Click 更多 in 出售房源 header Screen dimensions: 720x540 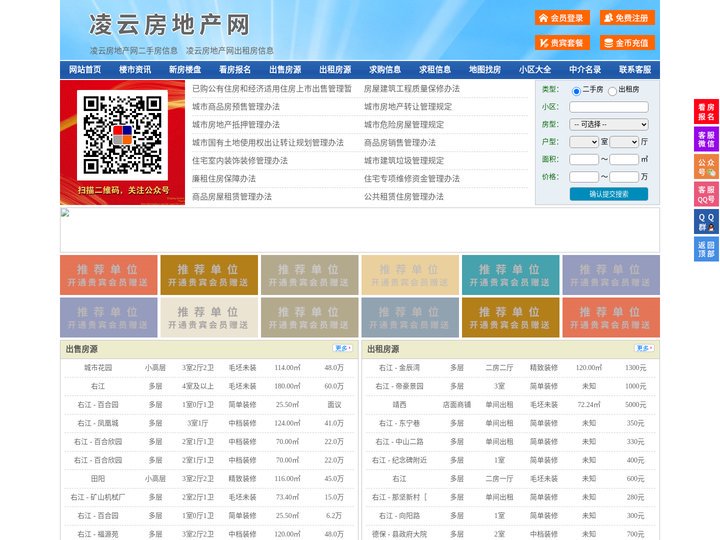(x=343, y=349)
